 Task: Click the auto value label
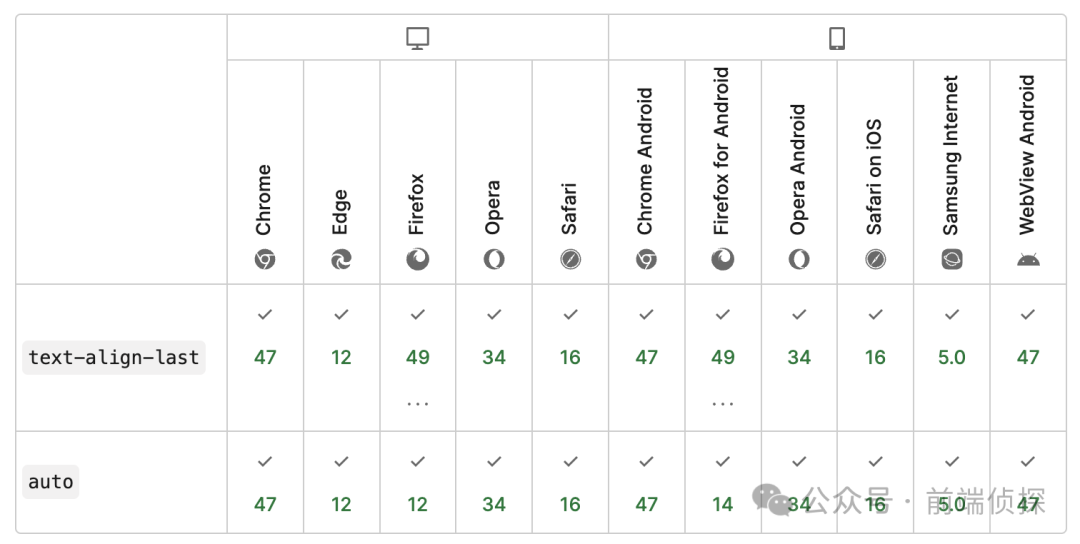[51, 482]
